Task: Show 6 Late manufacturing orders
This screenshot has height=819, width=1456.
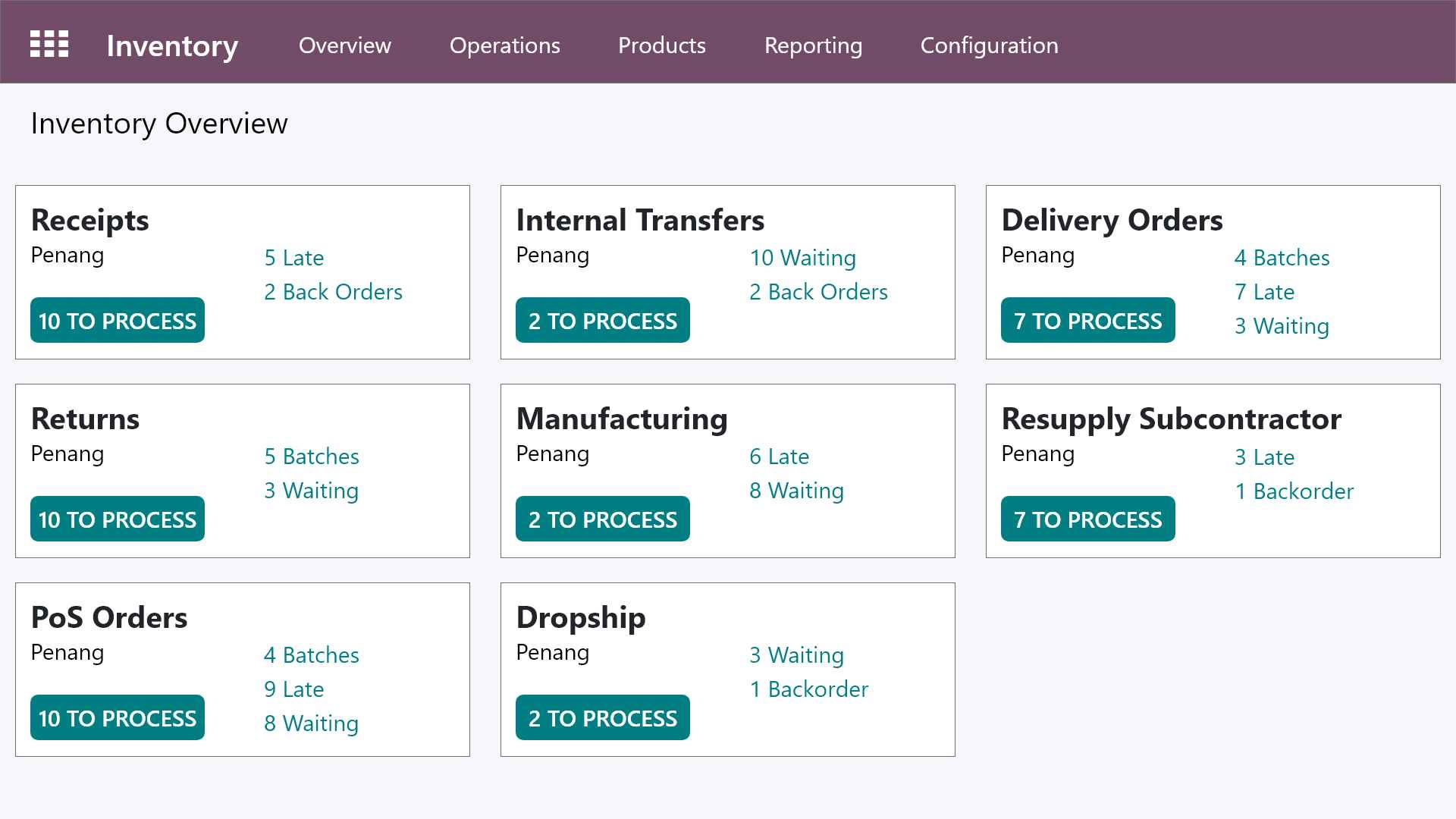Action: [780, 457]
